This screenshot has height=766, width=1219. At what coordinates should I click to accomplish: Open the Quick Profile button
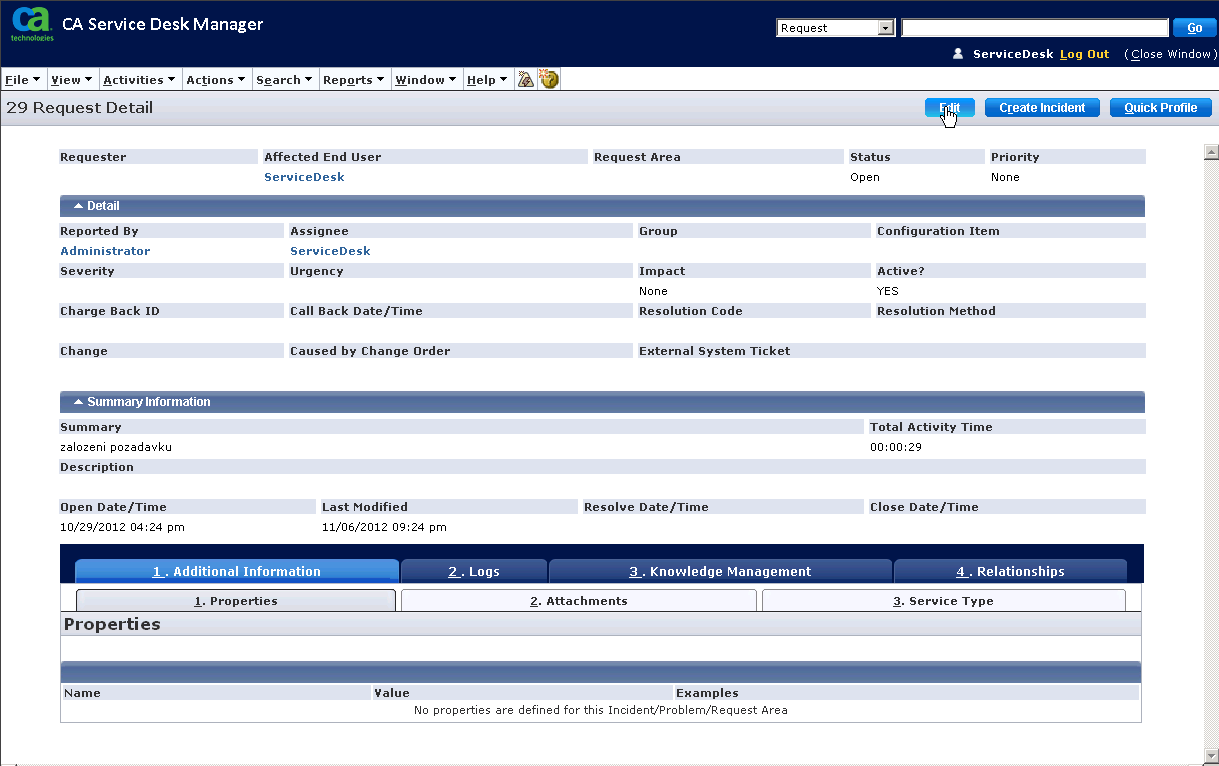(x=1161, y=108)
